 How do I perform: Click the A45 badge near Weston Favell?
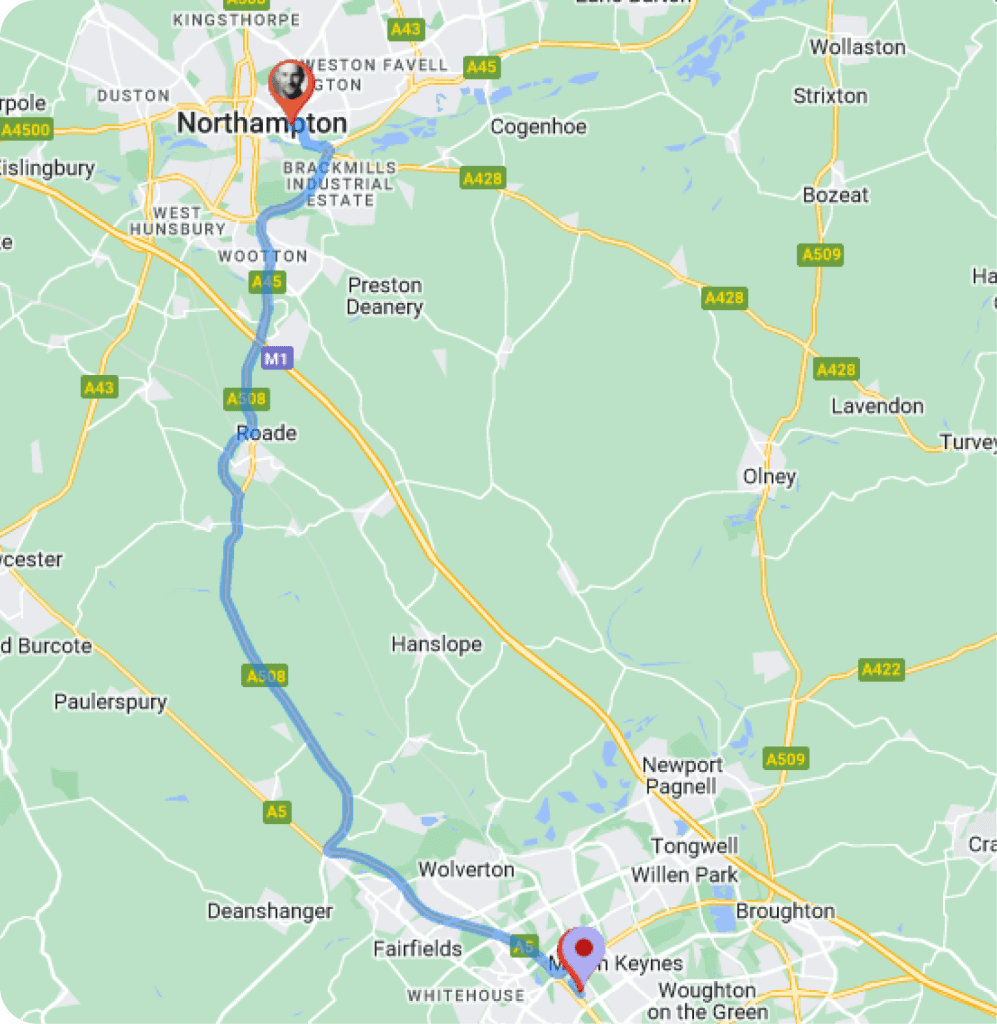pos(482,67)
